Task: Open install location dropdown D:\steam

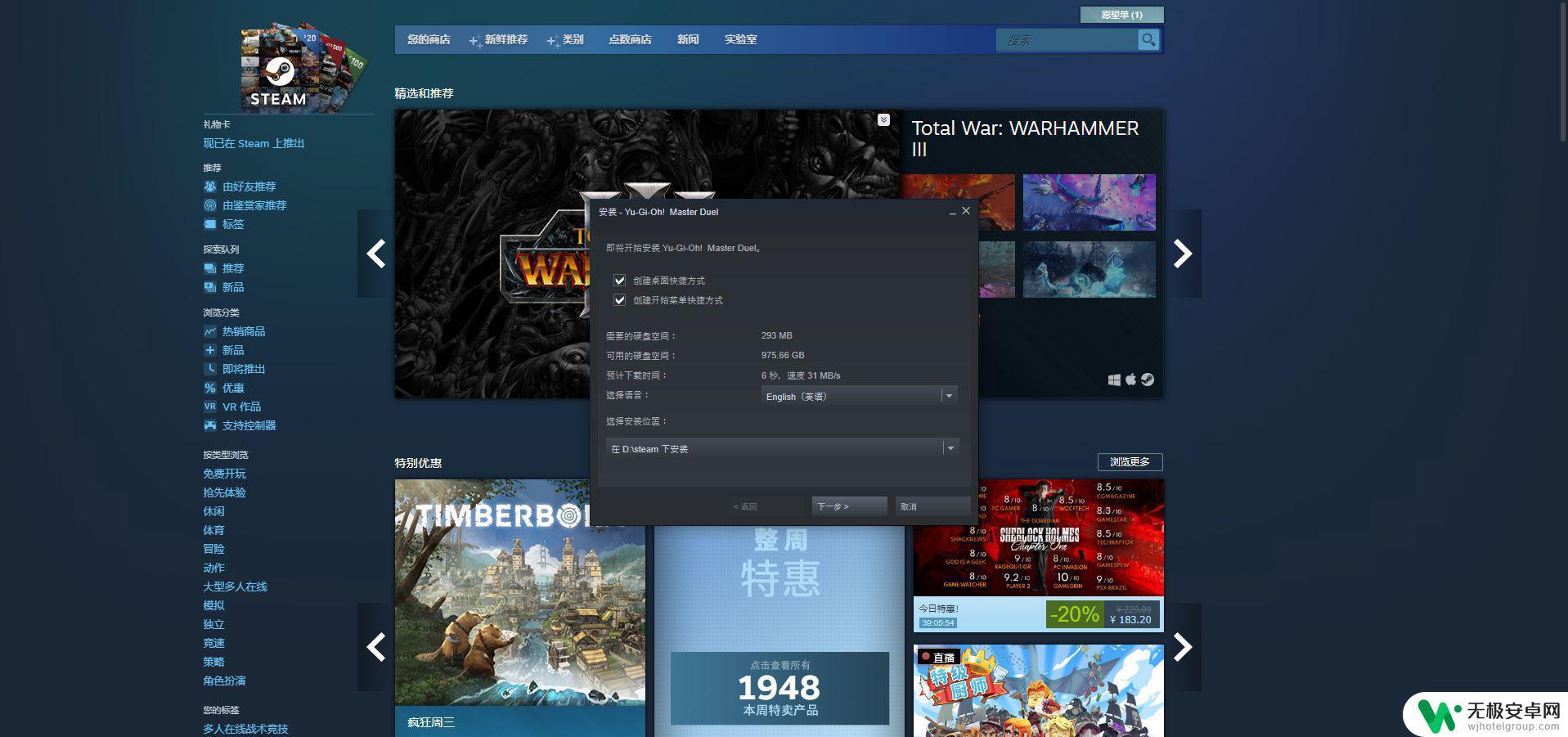Action: (x=782, y=448)
